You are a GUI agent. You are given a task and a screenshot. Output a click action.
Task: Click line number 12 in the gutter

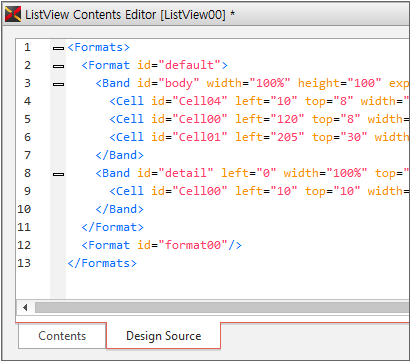(24, 245)
